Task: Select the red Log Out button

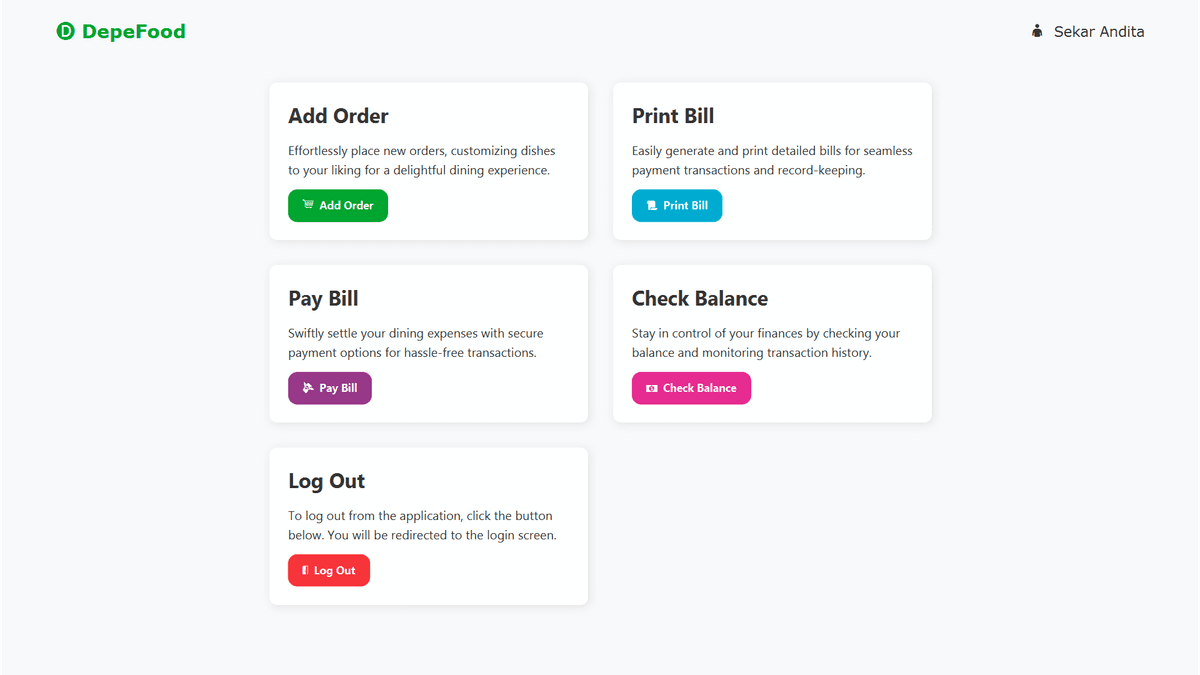Action: [x=329, y=571]
